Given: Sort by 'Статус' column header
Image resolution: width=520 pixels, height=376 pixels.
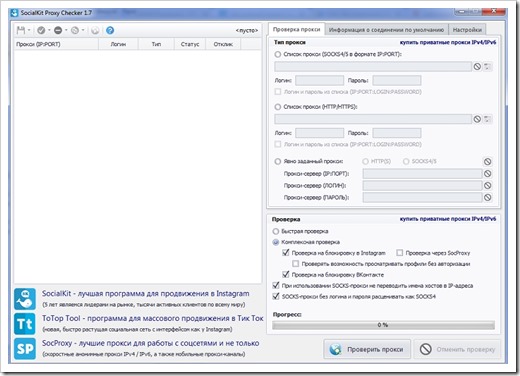Looking at the screenshot, I should [190, 44].
